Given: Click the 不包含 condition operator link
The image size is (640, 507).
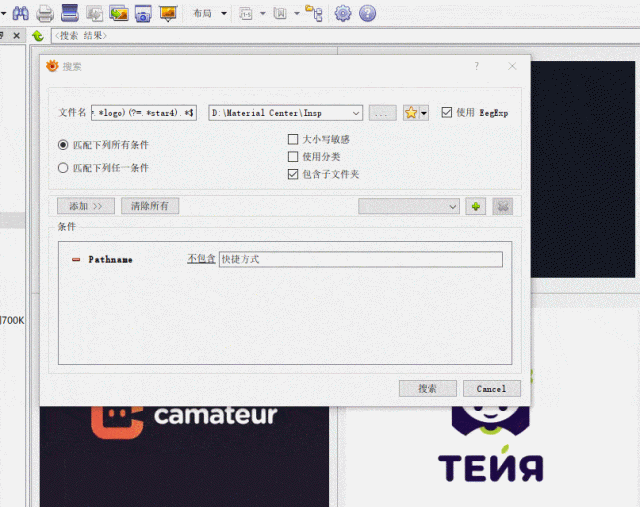Looking at the screenshot, I should coord(201,259).
